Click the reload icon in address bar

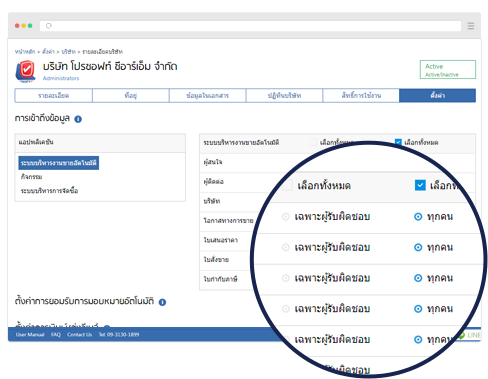(49, 26)
